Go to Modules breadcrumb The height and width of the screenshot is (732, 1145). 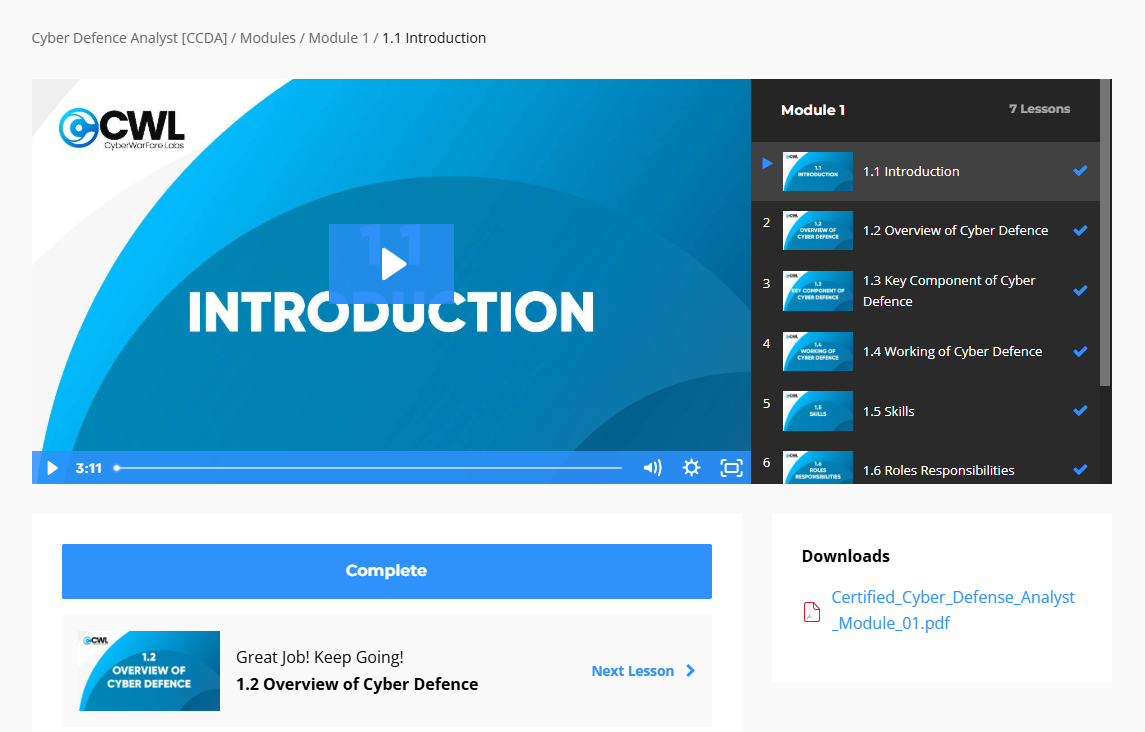[268, 38]
